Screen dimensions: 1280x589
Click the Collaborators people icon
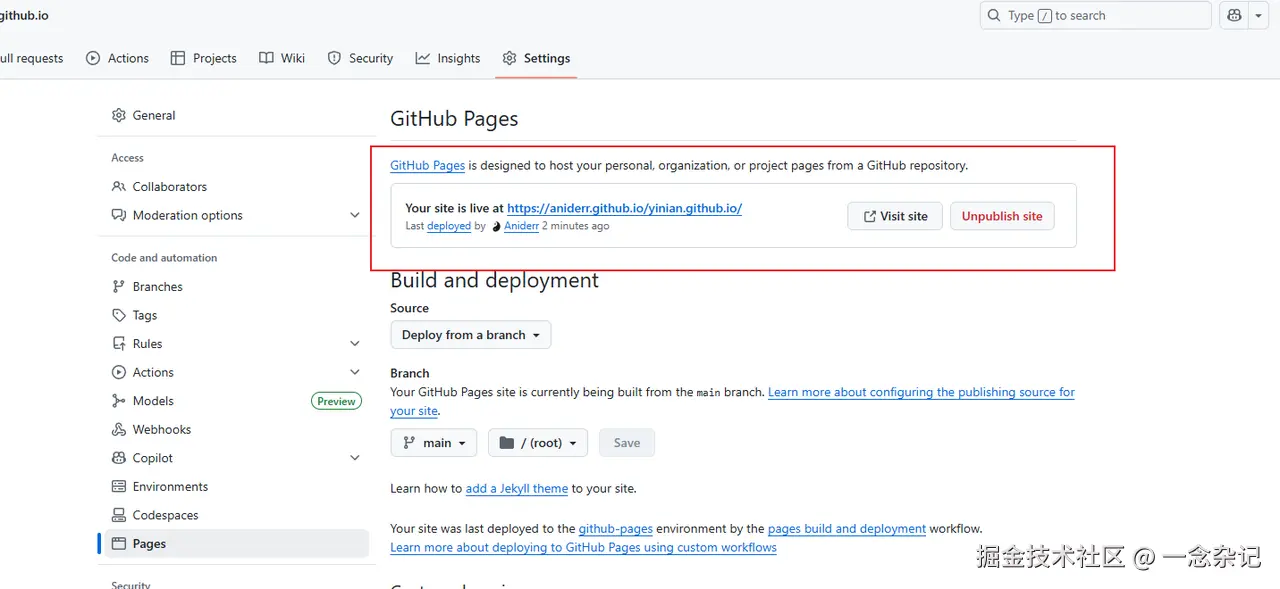[x=119, y=186]
